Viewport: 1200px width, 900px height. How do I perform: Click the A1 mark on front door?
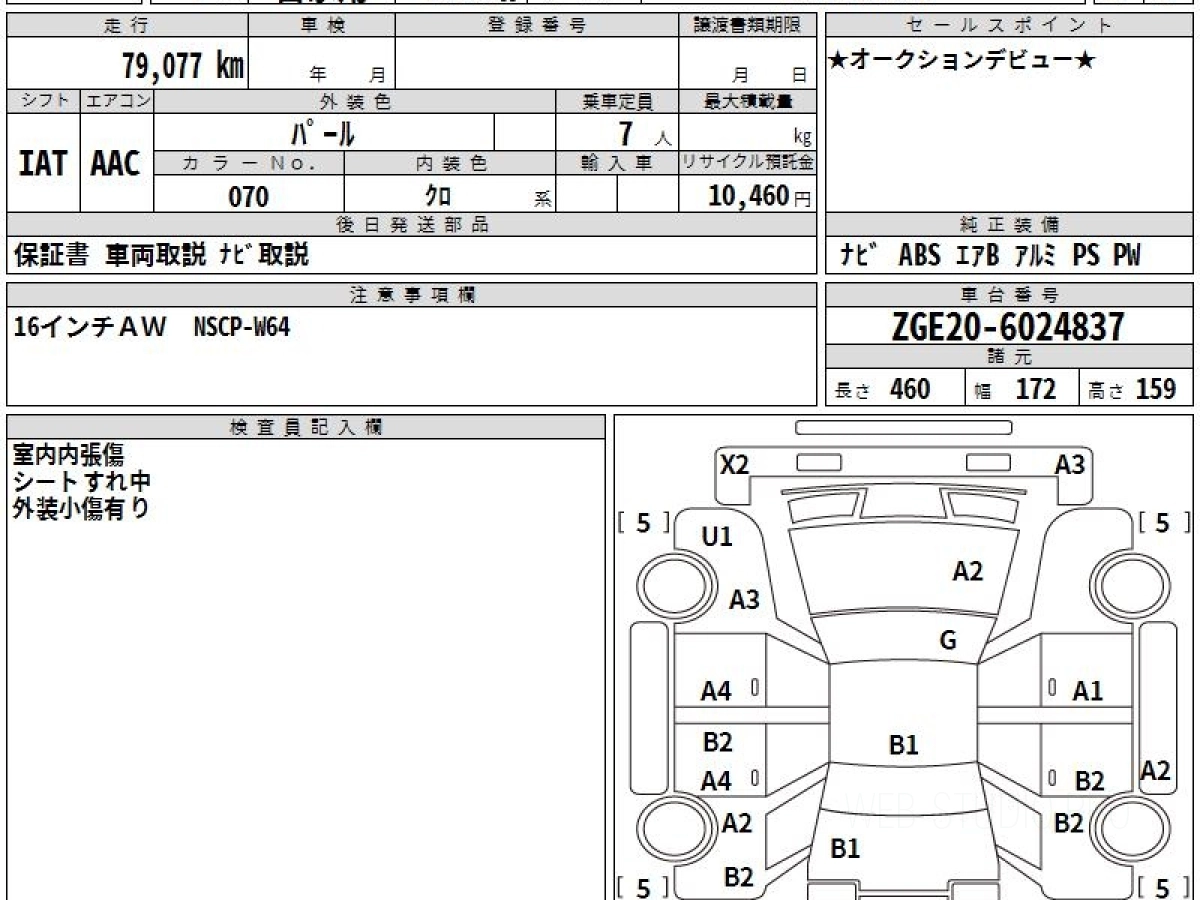[x=1088, y=690]
